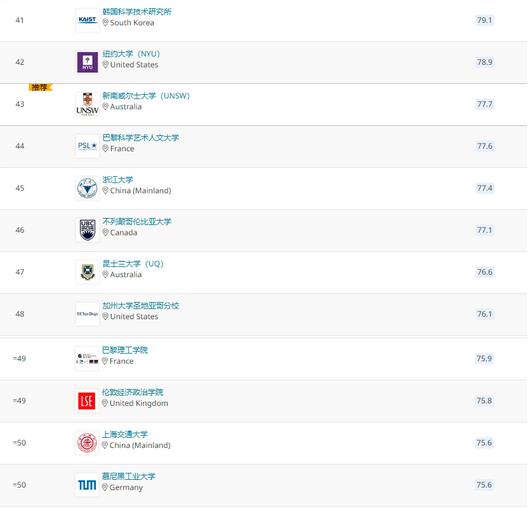Screen dimensions: 529x508
Task: Open the UNSW crest logo
Action: point(87,104)
